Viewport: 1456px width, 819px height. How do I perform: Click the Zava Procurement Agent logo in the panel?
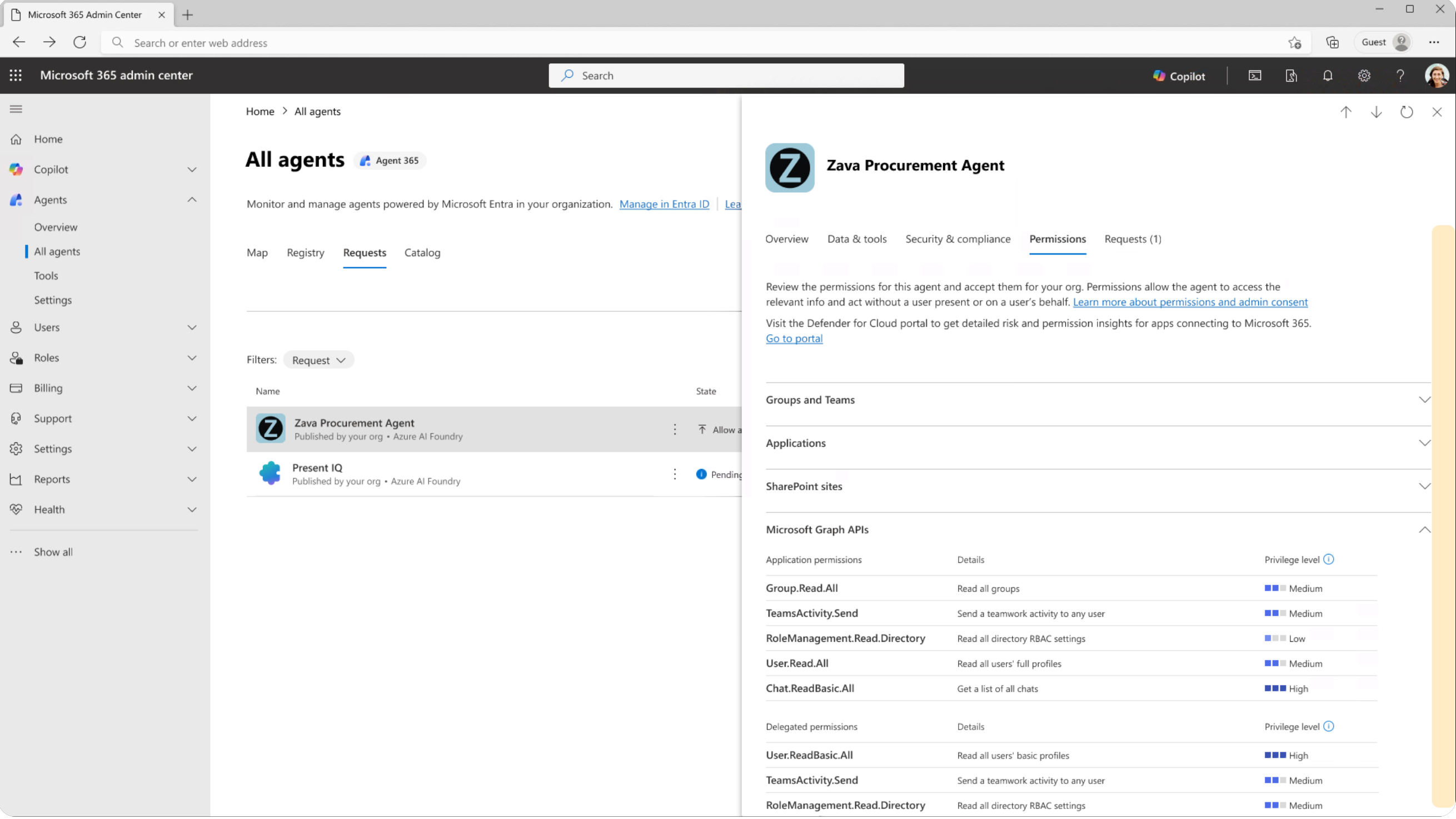tap(790, 168)
